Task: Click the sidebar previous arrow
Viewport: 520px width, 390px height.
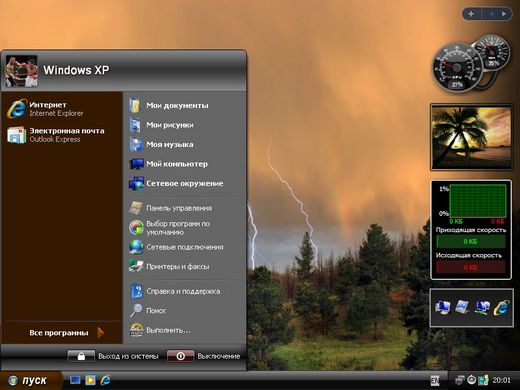Action: tap(491, 14)
